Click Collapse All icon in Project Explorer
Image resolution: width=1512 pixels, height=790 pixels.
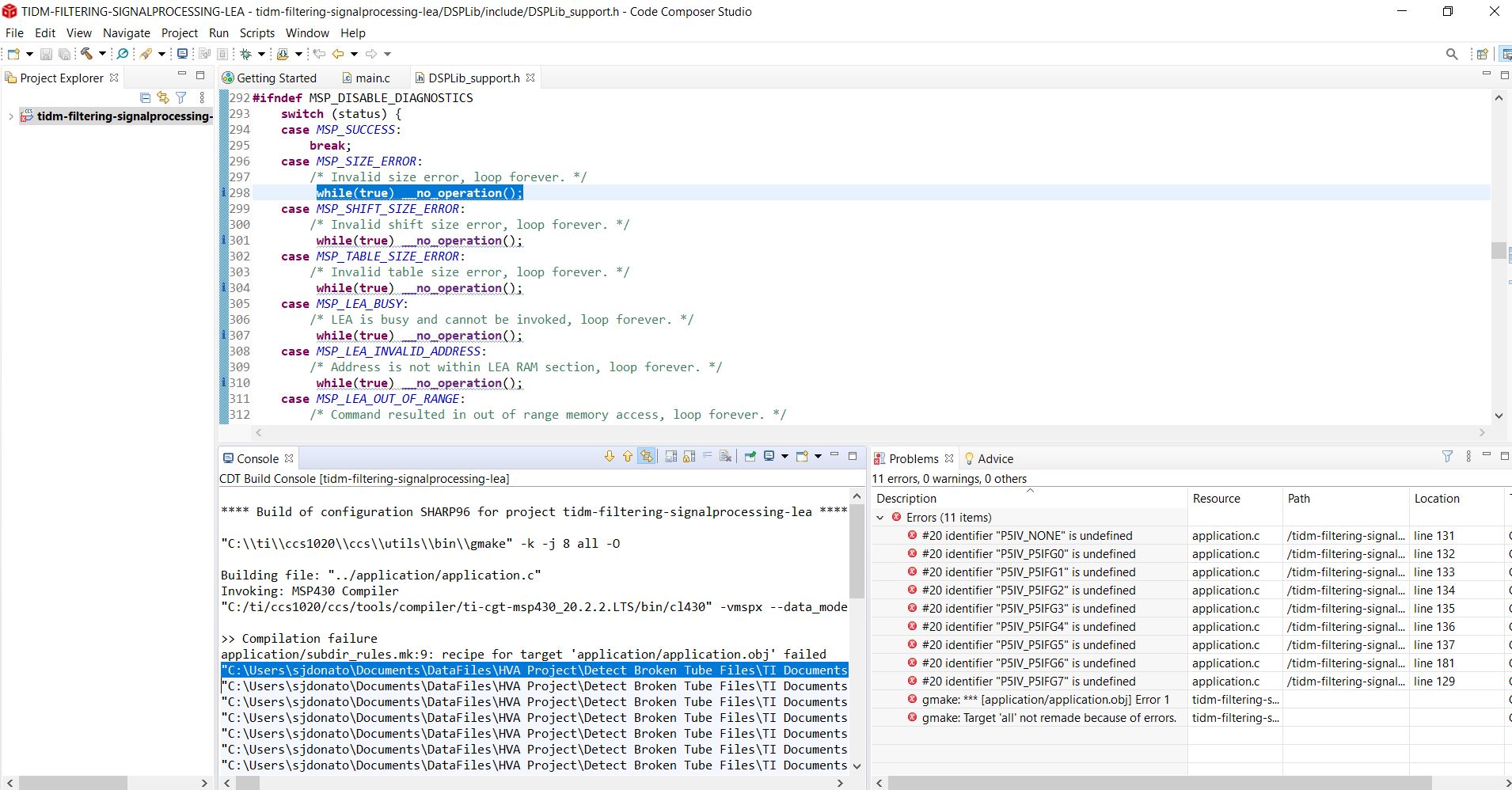point(145,97)
